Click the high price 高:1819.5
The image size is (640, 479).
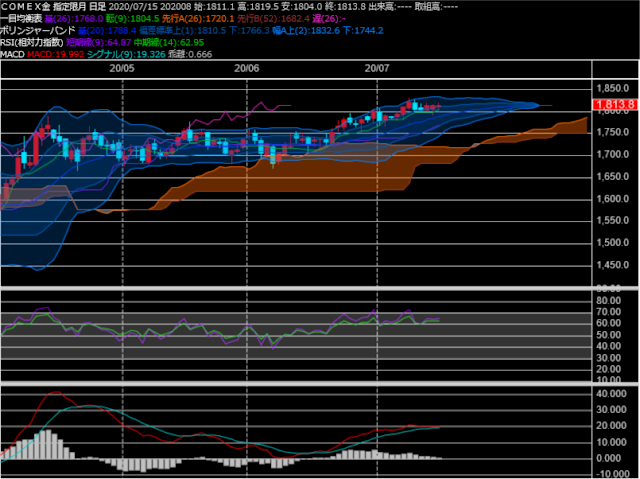pos(258,7)
